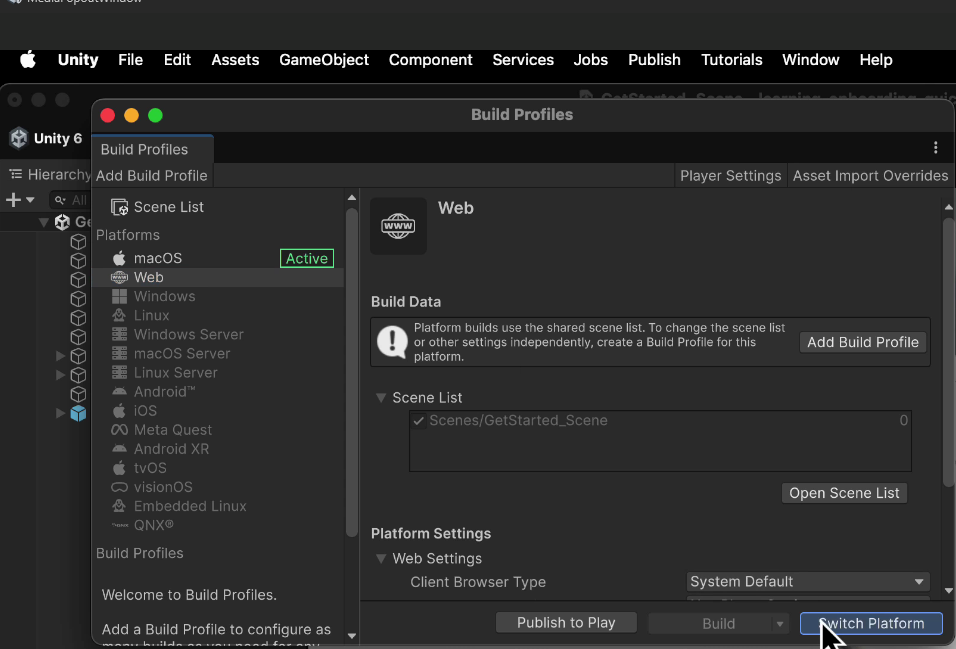Screen dimensions: 956x649
Task: Open the Jobs menu
Action: point(591,60)
